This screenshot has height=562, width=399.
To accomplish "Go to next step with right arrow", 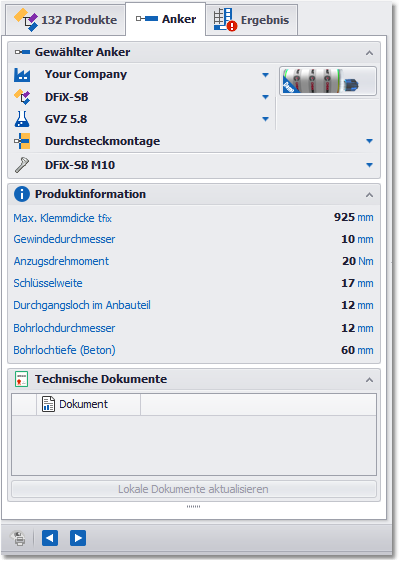I will coord(78,538).
